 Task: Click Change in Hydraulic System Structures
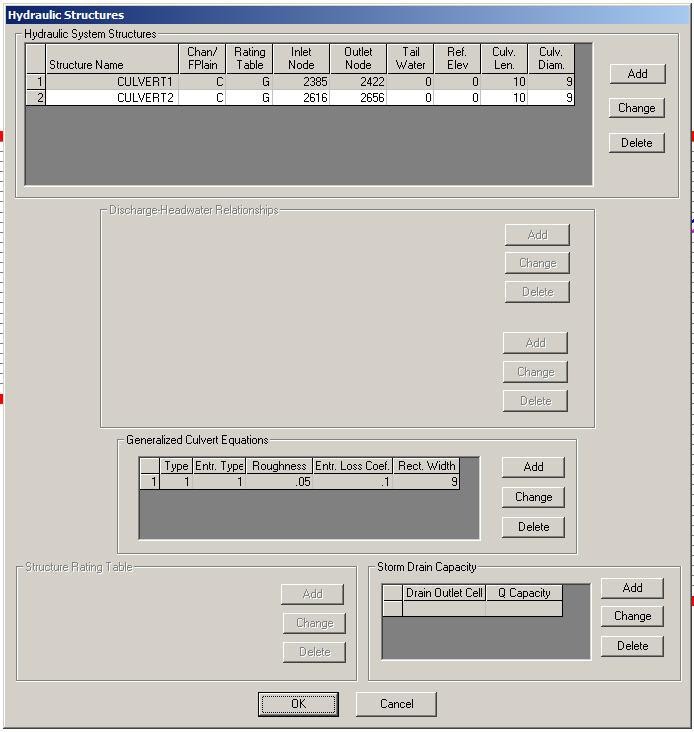pyautogui.click(x=636, y=108)
